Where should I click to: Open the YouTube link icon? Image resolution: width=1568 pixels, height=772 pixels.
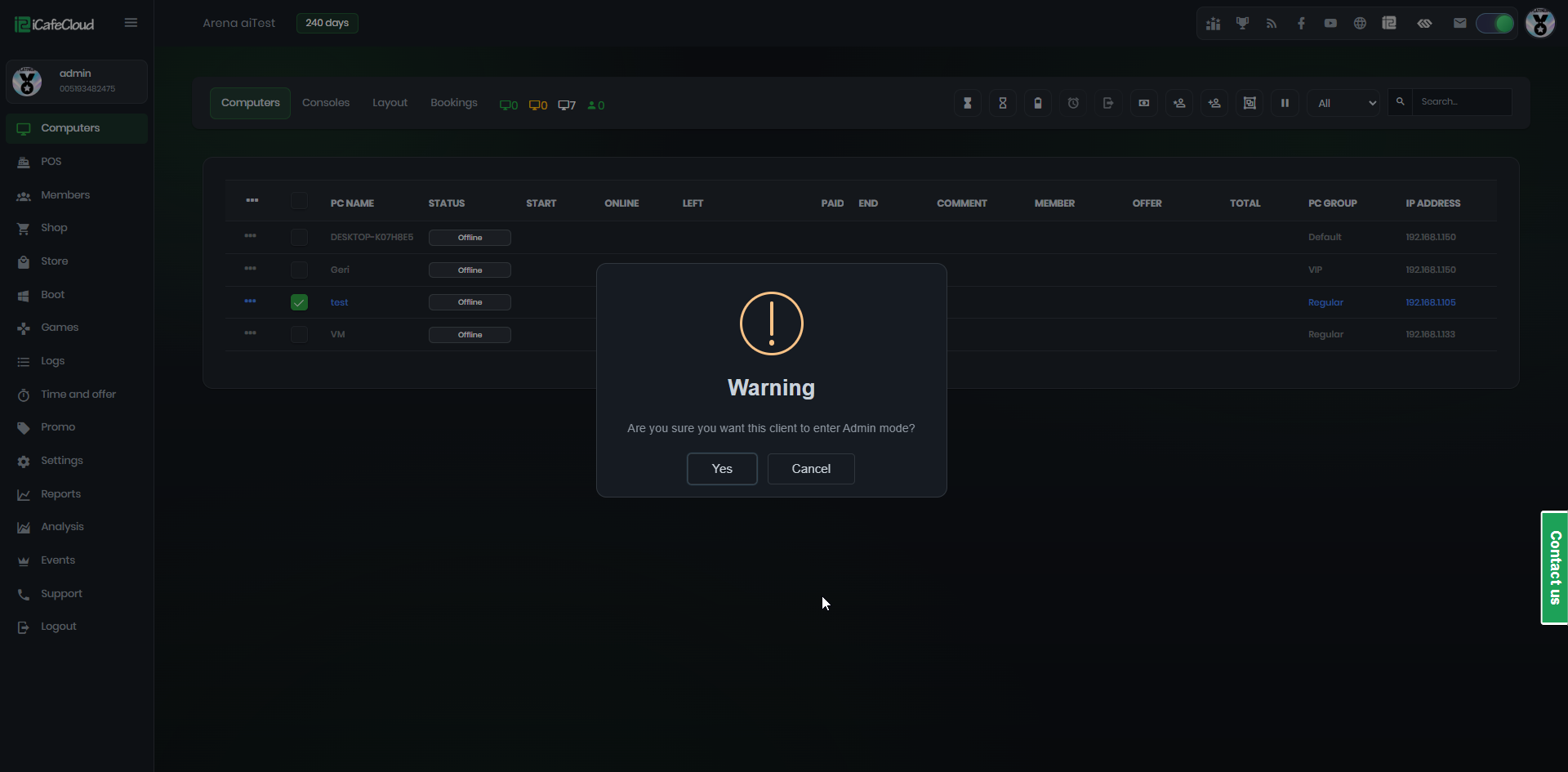pos(1330,24)
